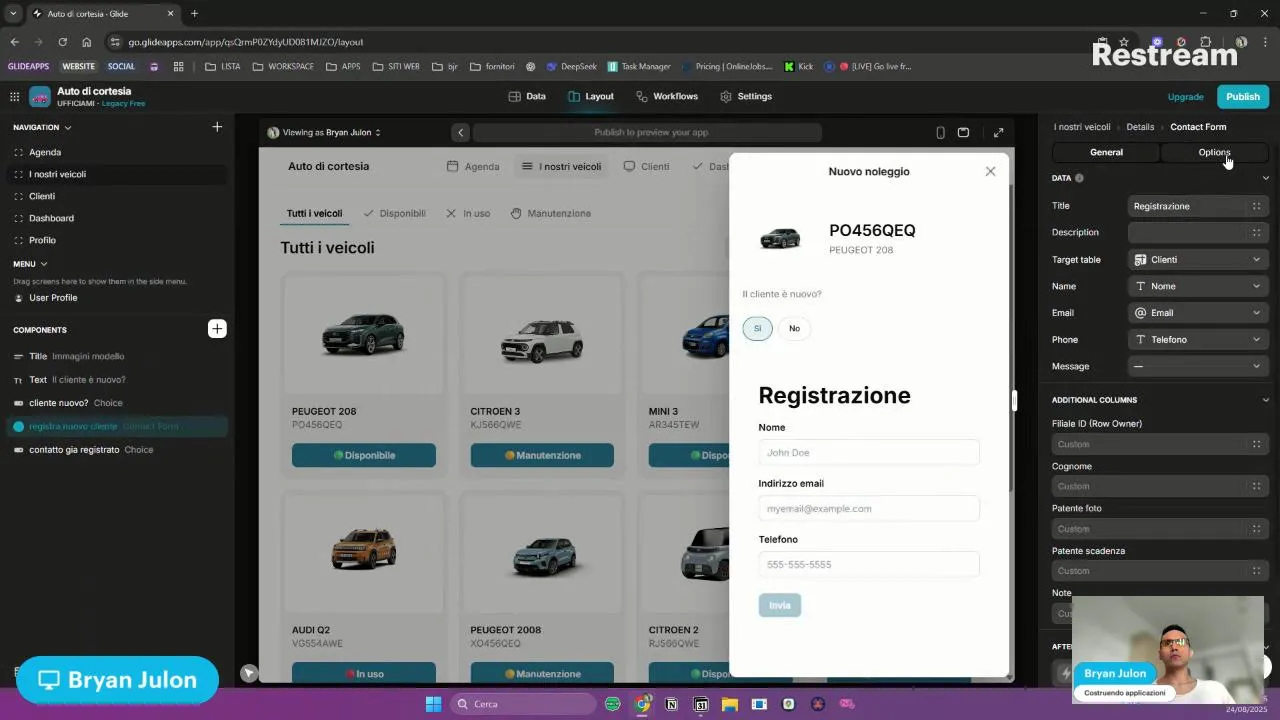Image resolution: width=1280 pixels, height=720 pixels.
Task: Switch to Workflows tab
Action: (666, 96)
